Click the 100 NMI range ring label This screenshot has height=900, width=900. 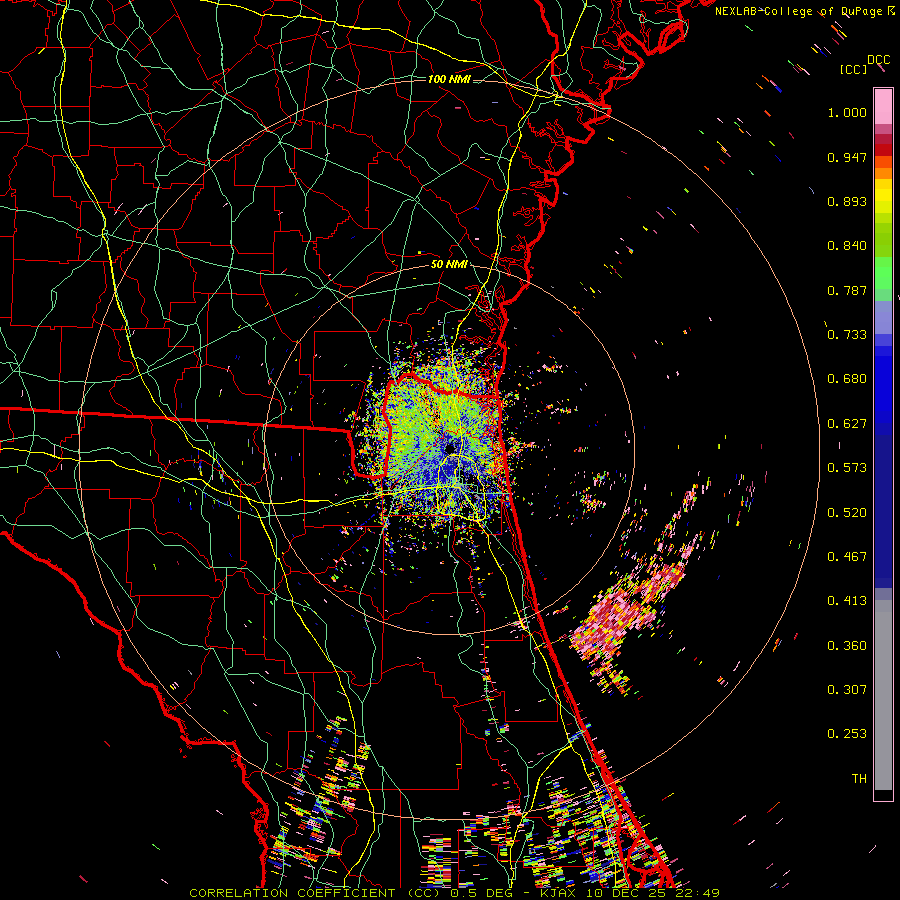pos(449,79)
